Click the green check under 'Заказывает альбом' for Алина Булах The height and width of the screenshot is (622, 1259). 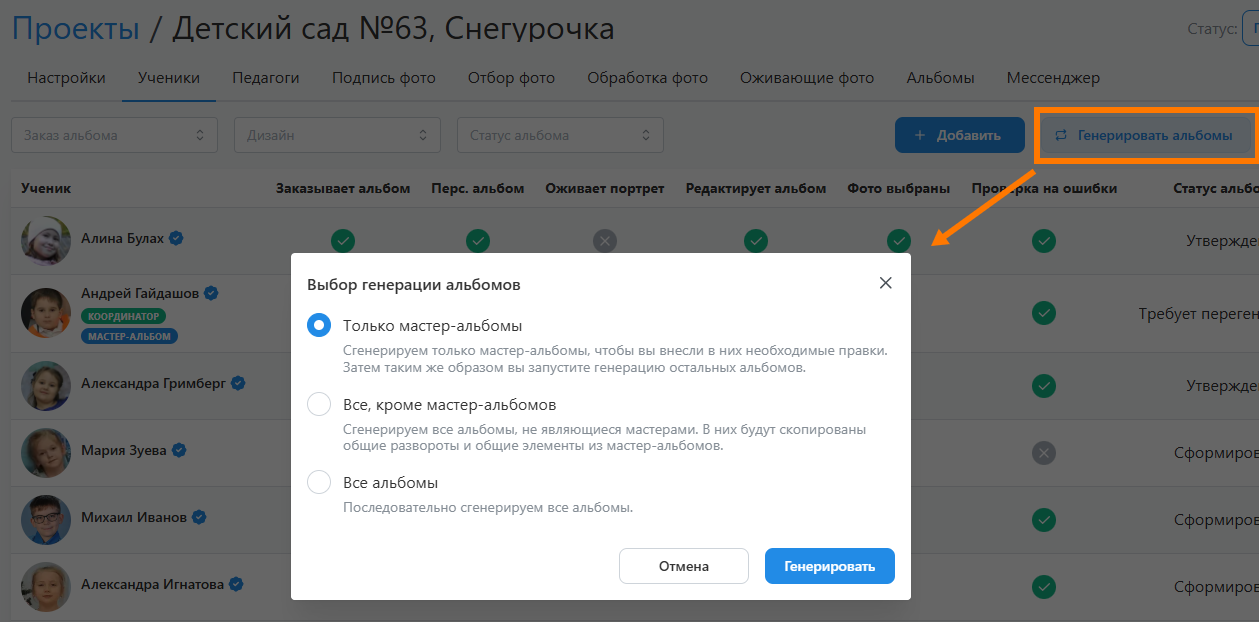343,240
